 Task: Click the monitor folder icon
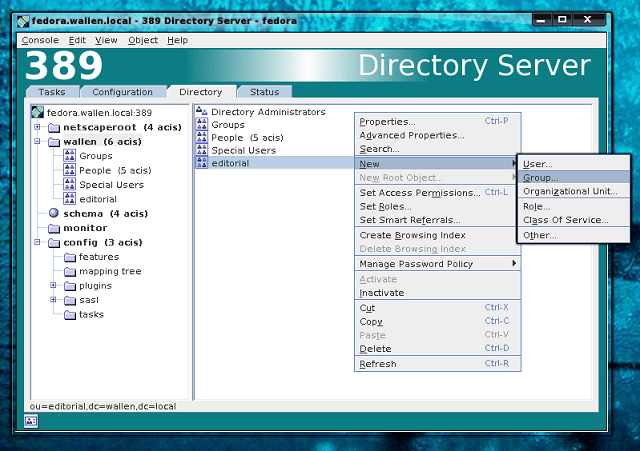pos(54,228)
